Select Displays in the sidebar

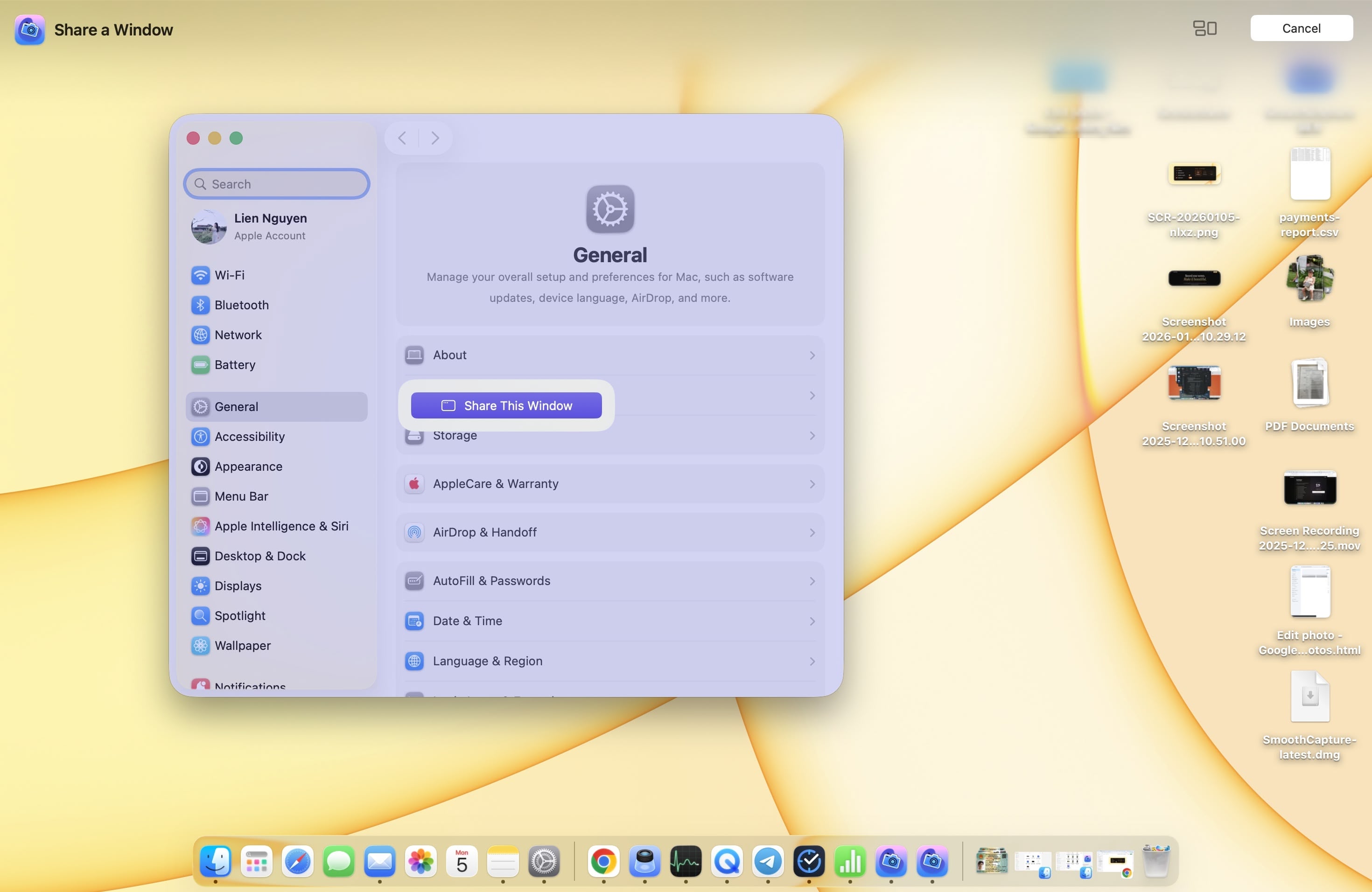pos(277,586)
